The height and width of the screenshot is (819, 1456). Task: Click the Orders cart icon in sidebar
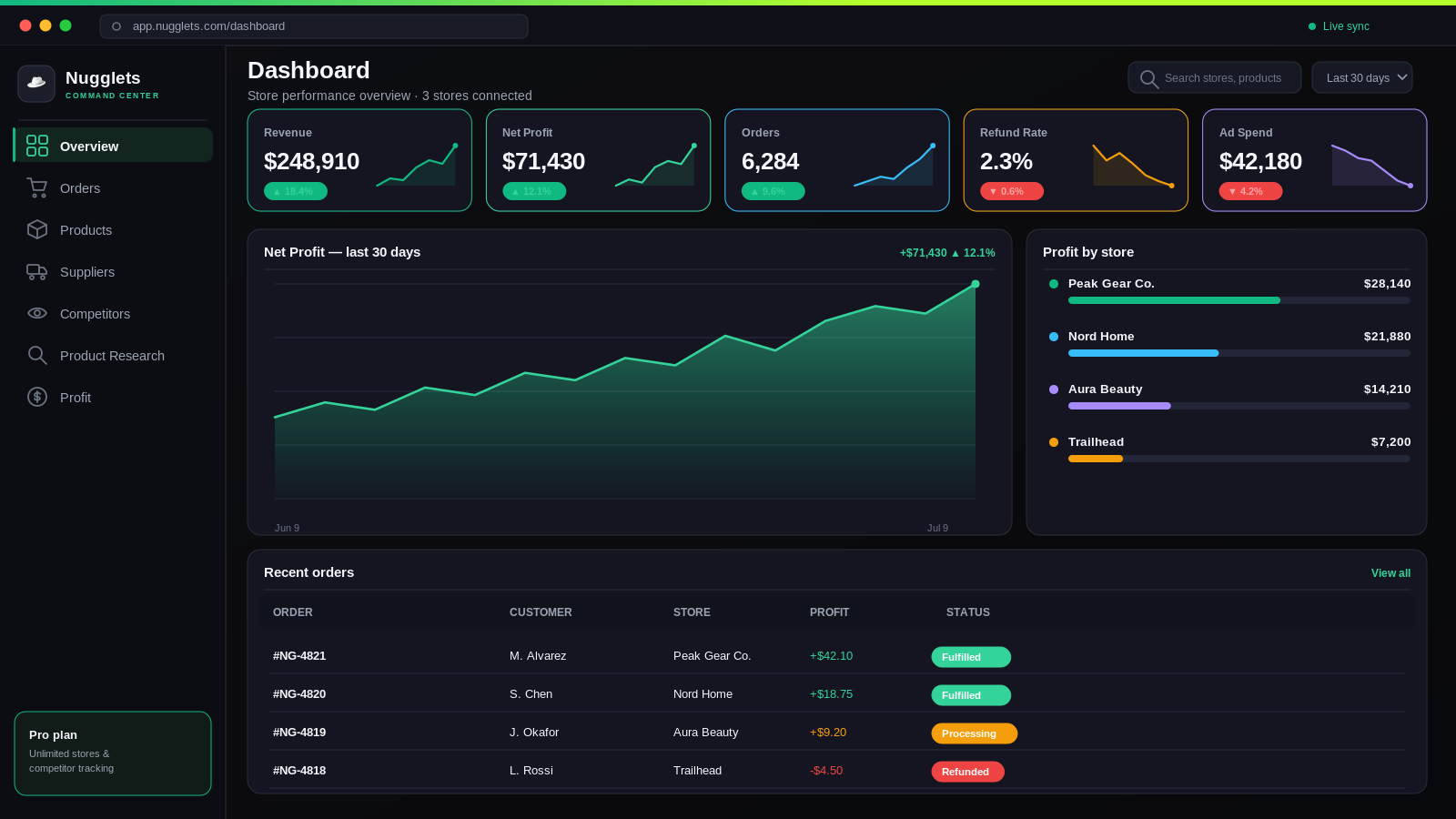(37, 187)
